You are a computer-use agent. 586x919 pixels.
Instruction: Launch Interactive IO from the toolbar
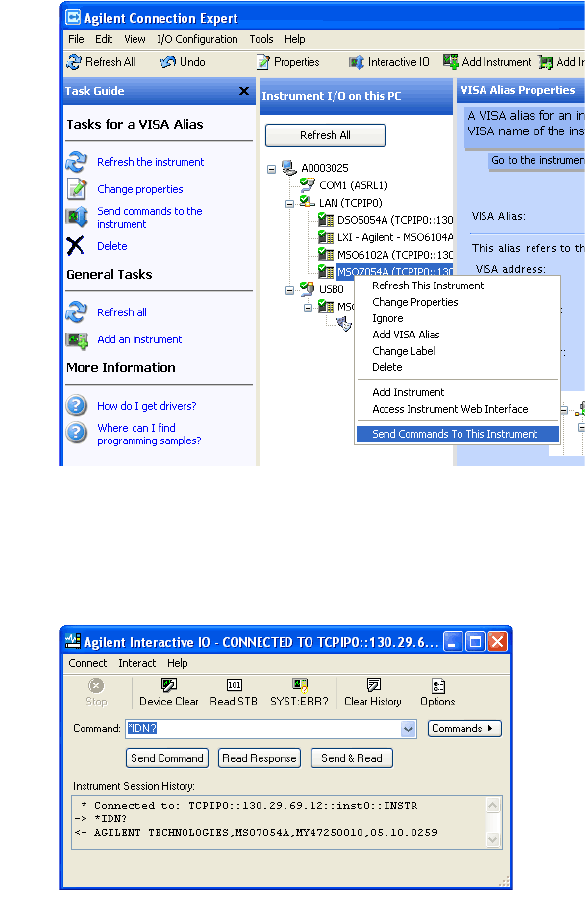[389, 62]
